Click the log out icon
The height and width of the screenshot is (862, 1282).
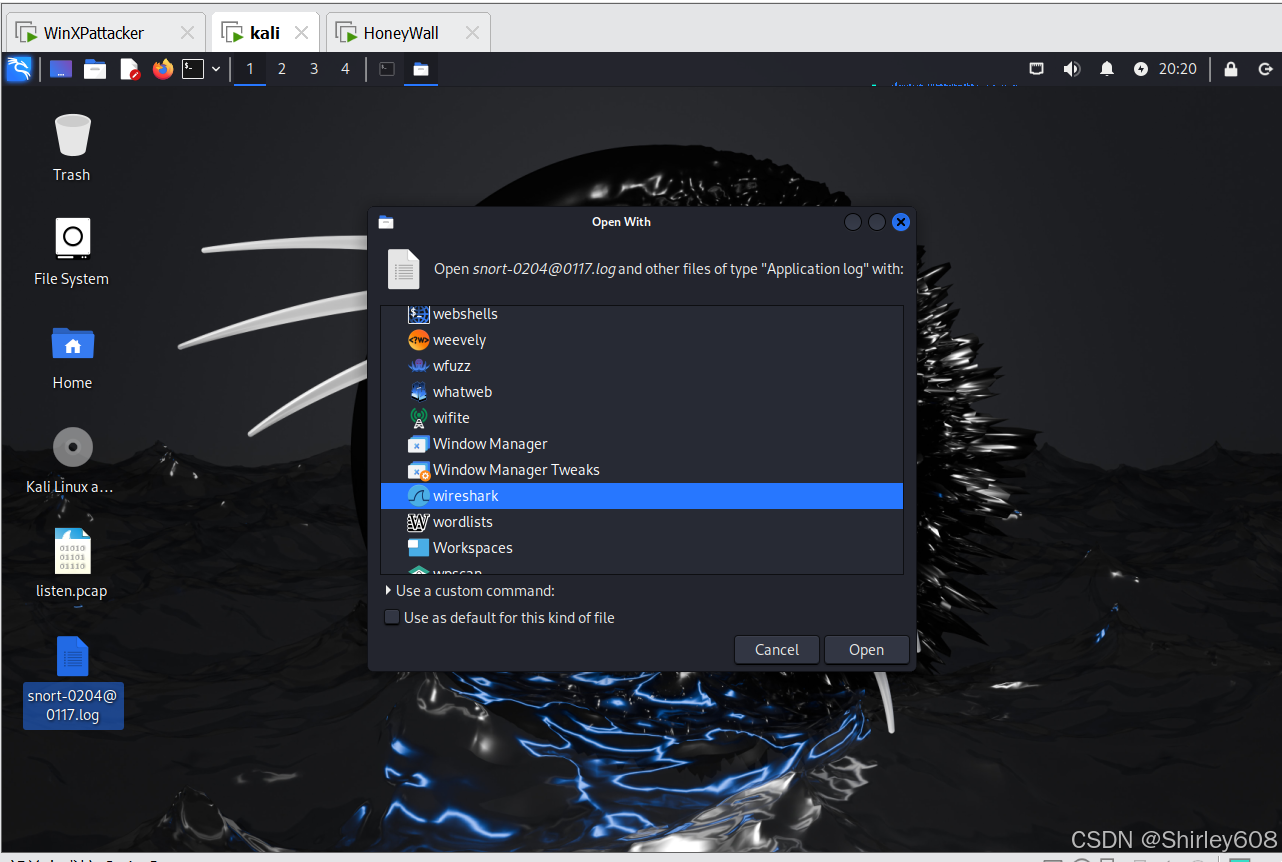[1265, 69]
